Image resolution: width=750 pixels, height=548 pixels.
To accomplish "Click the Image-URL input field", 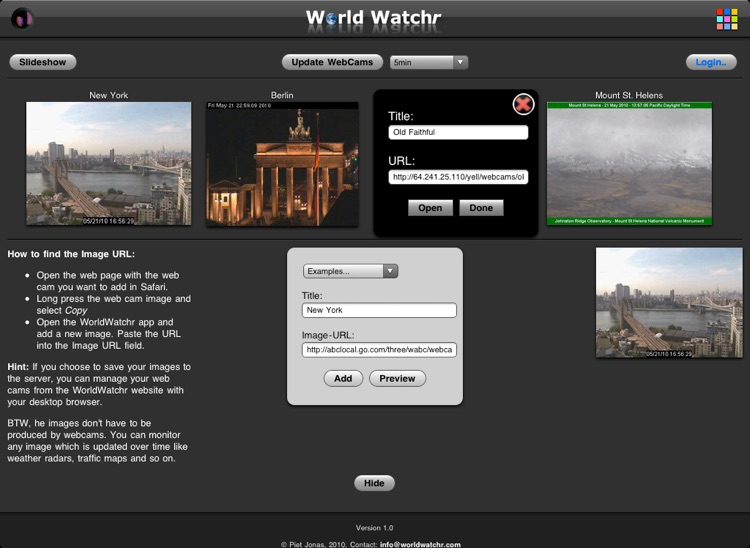I will coord(379,350).
